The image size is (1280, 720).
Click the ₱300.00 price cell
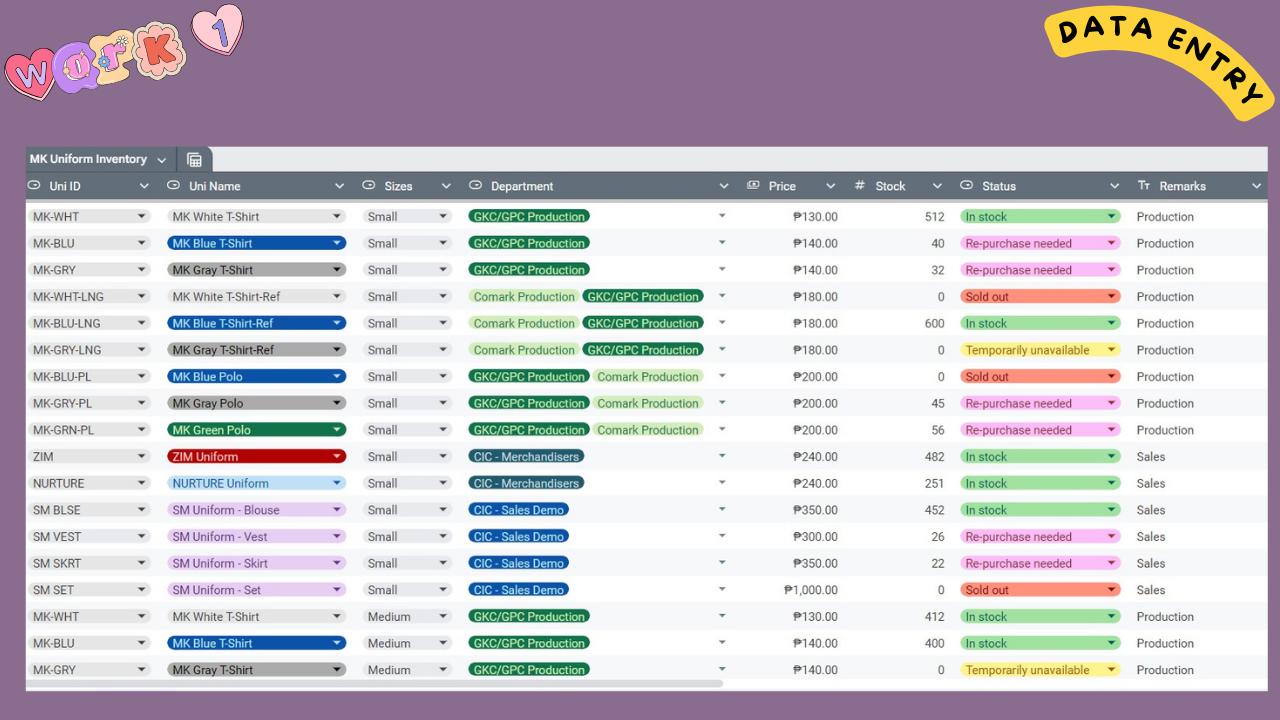(x=815, y=536)
